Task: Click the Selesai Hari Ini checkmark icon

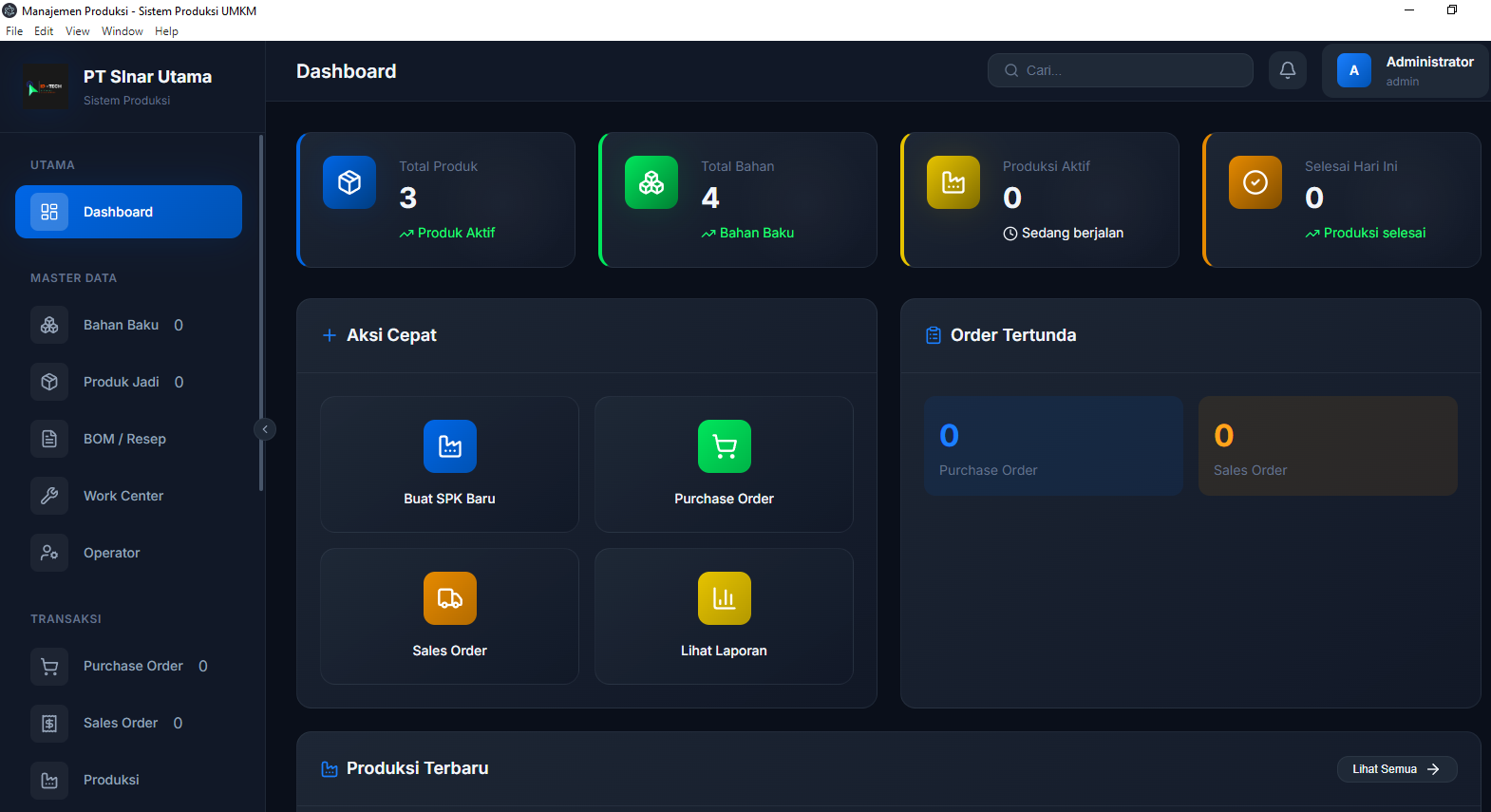Action: click(x=1255, y=182)
